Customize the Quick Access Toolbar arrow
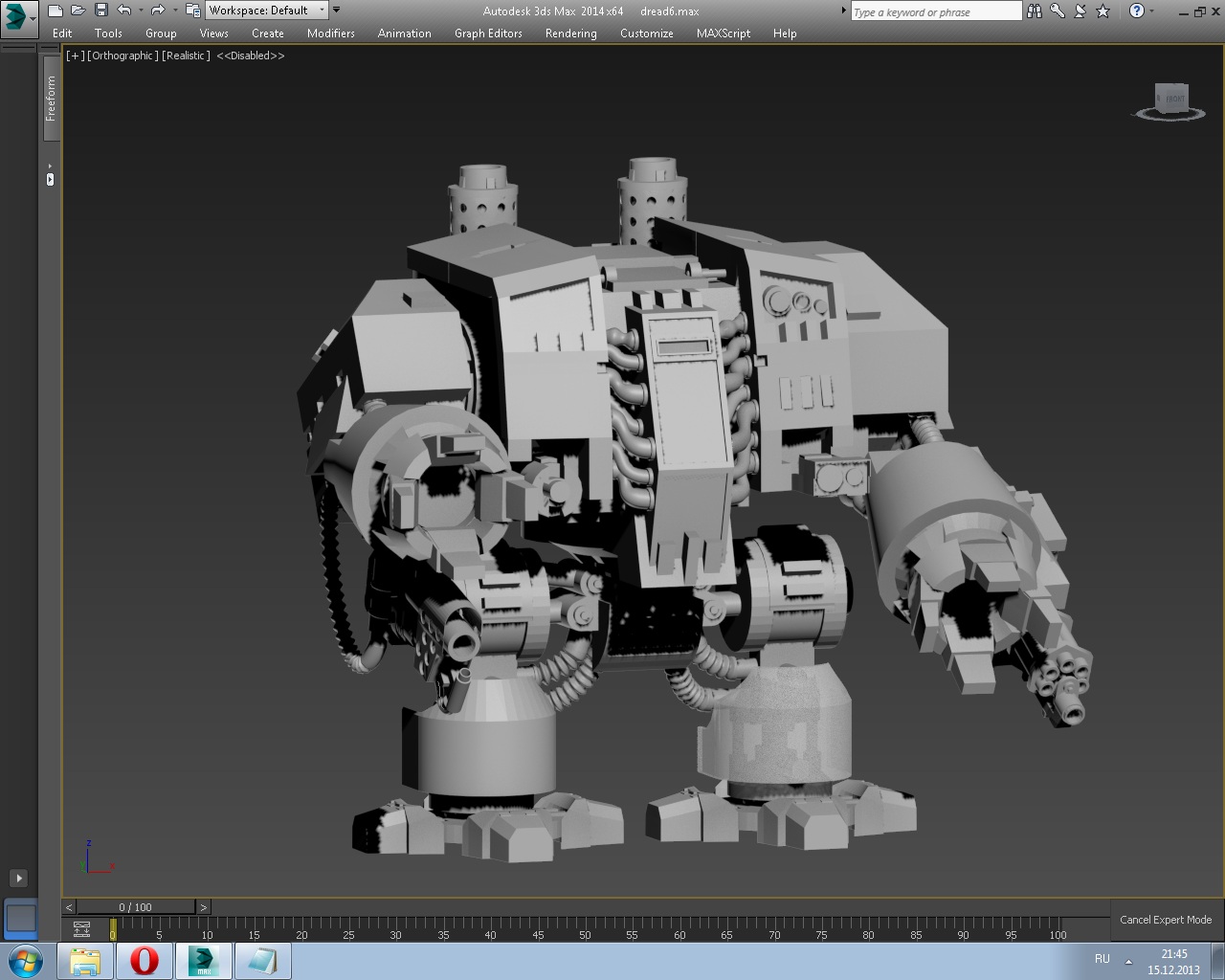This screenshot has height=980, width=1225. tap(336, 11)
